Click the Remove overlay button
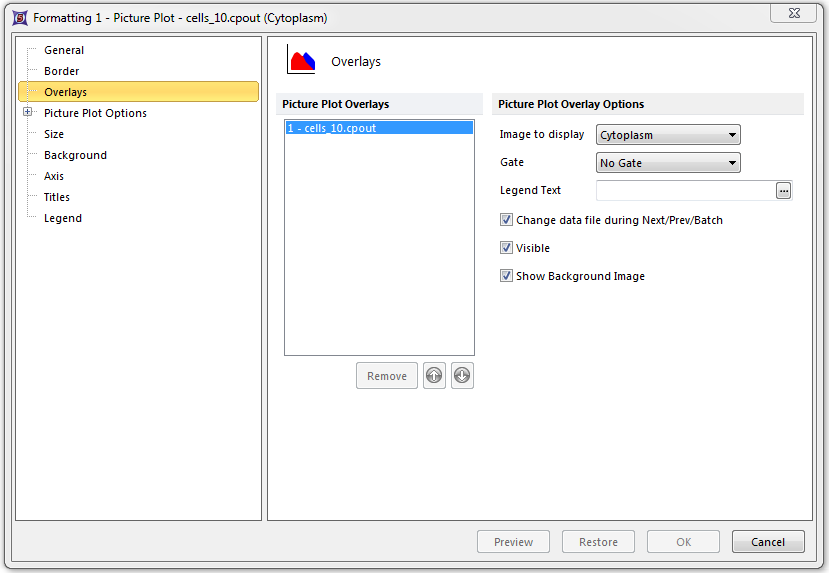This screenshot has height=573, width=829. 387,376
